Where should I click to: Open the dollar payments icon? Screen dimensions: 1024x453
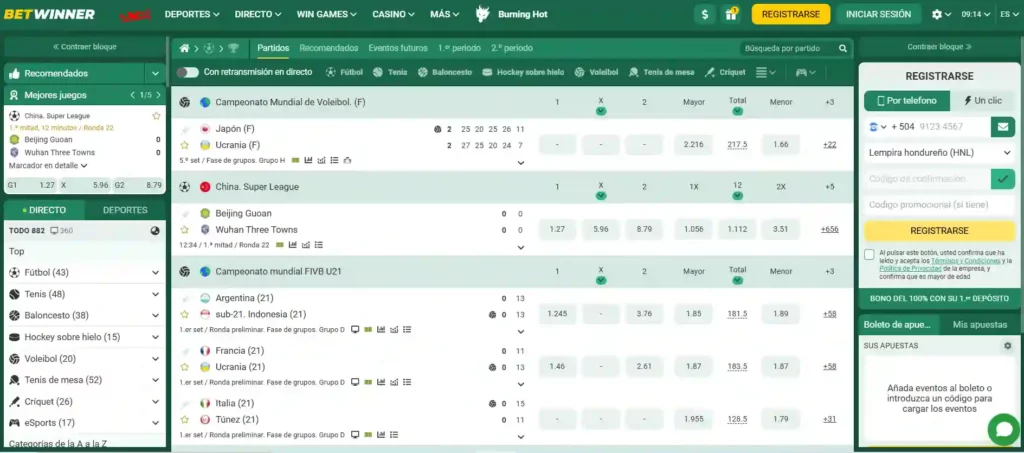(704, 14)
